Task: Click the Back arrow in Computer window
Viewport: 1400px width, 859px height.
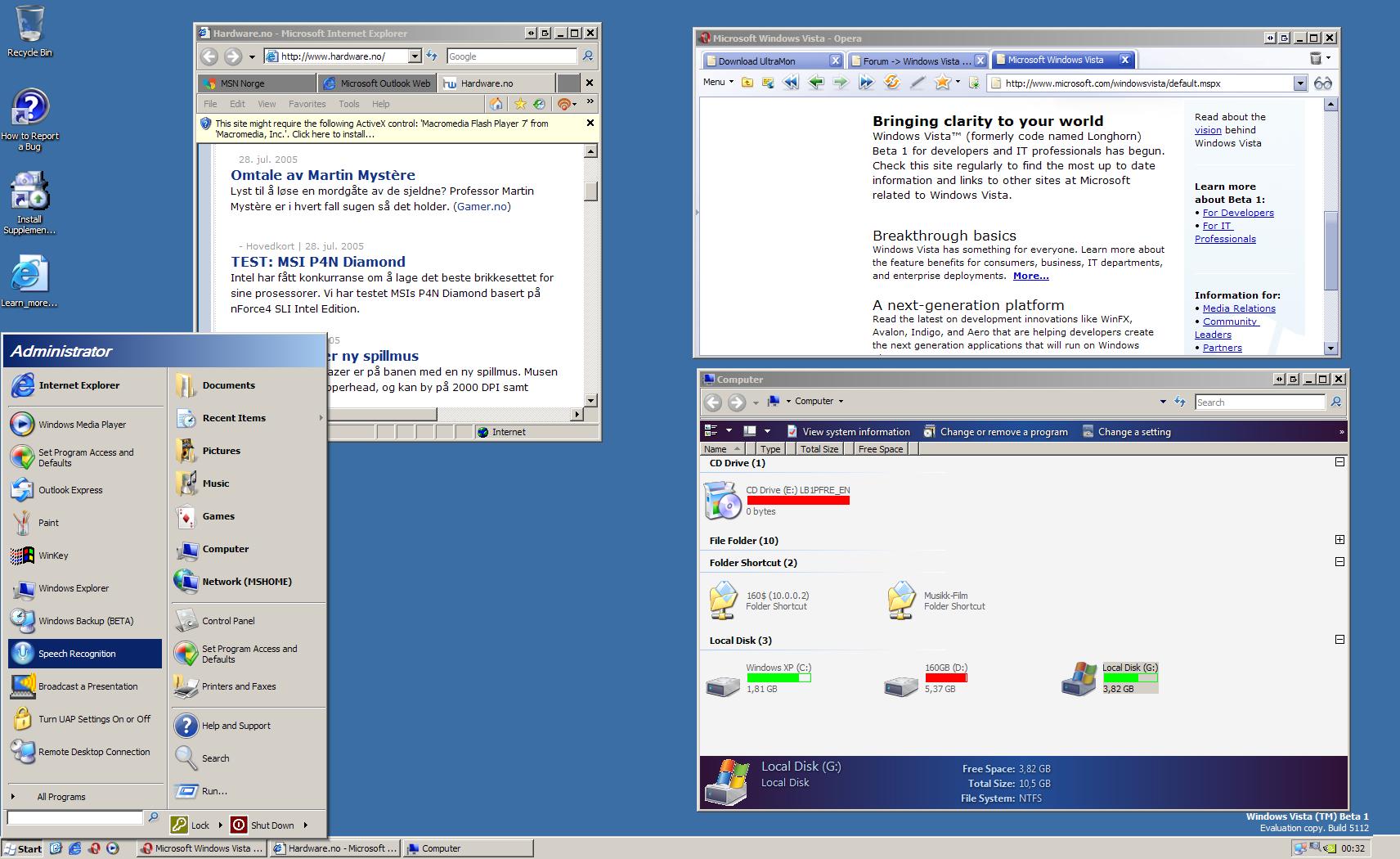Action: point(713,402)
